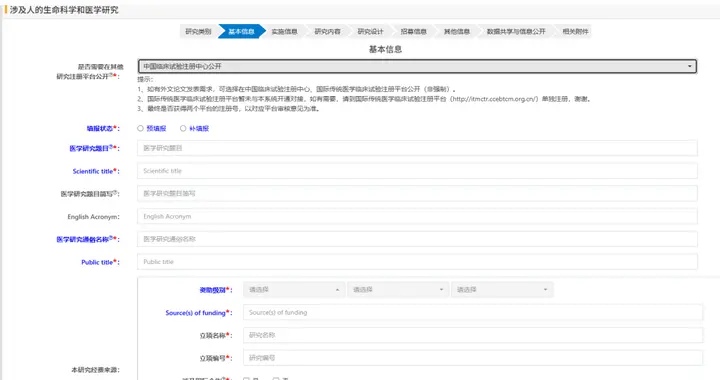Open the first 资助级别 dropdown
Screen dimensions: 720x380
[294, 290]
